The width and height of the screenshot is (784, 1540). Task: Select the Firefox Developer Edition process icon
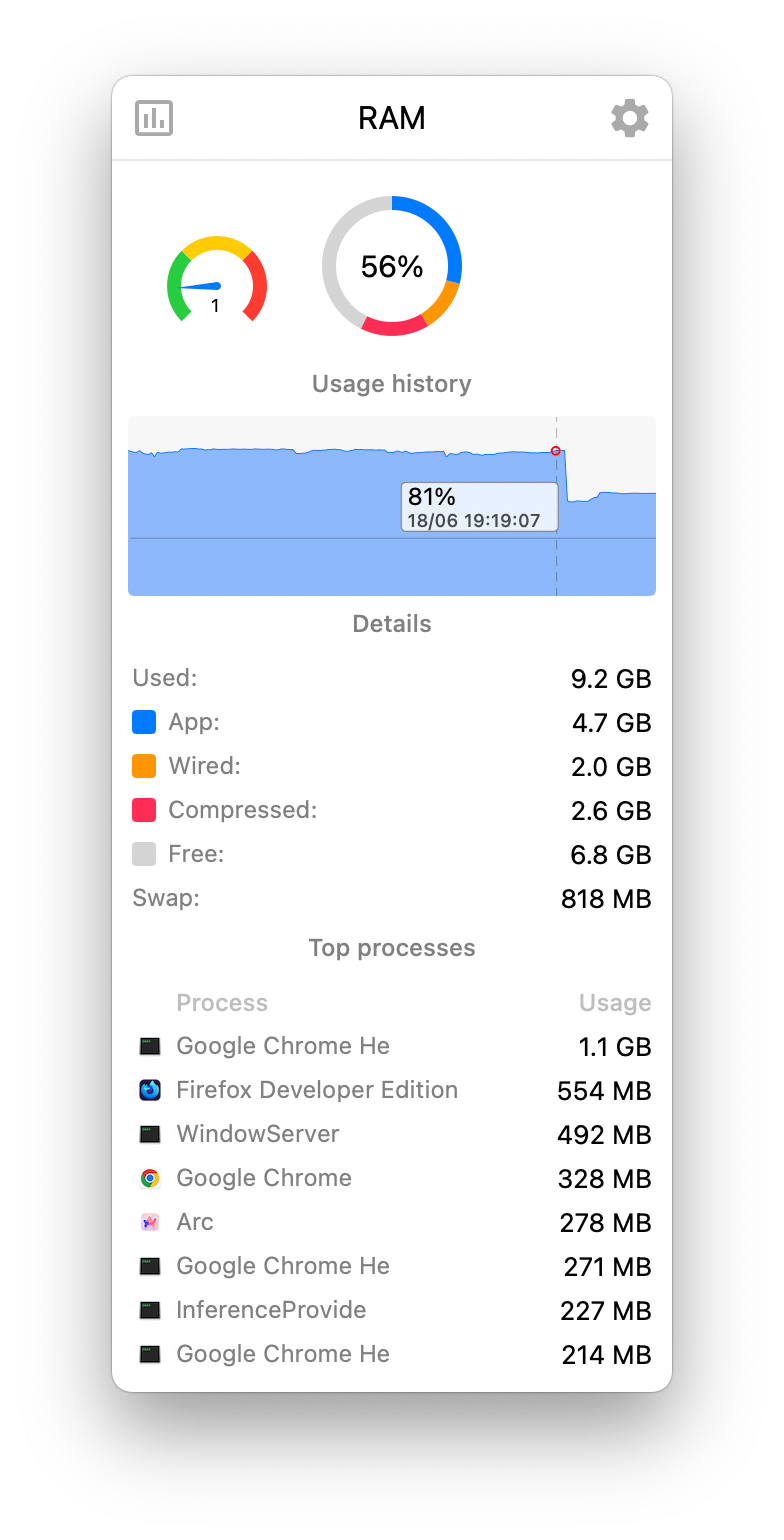(x=150, y=1090)
